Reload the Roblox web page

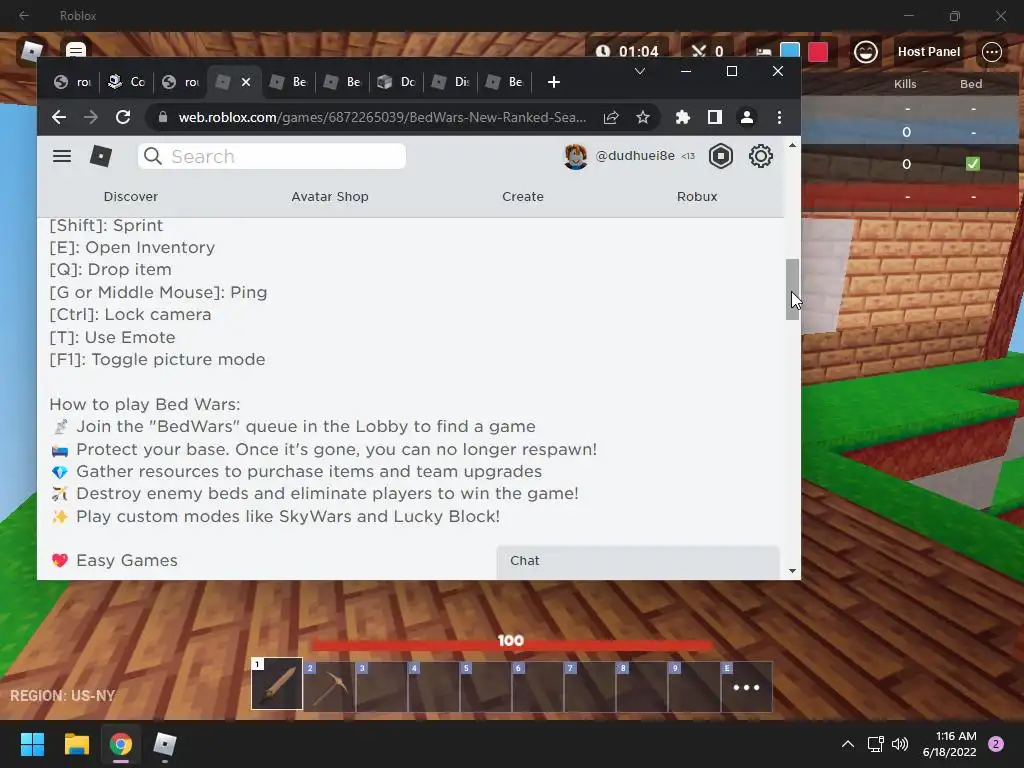point(123,117)
